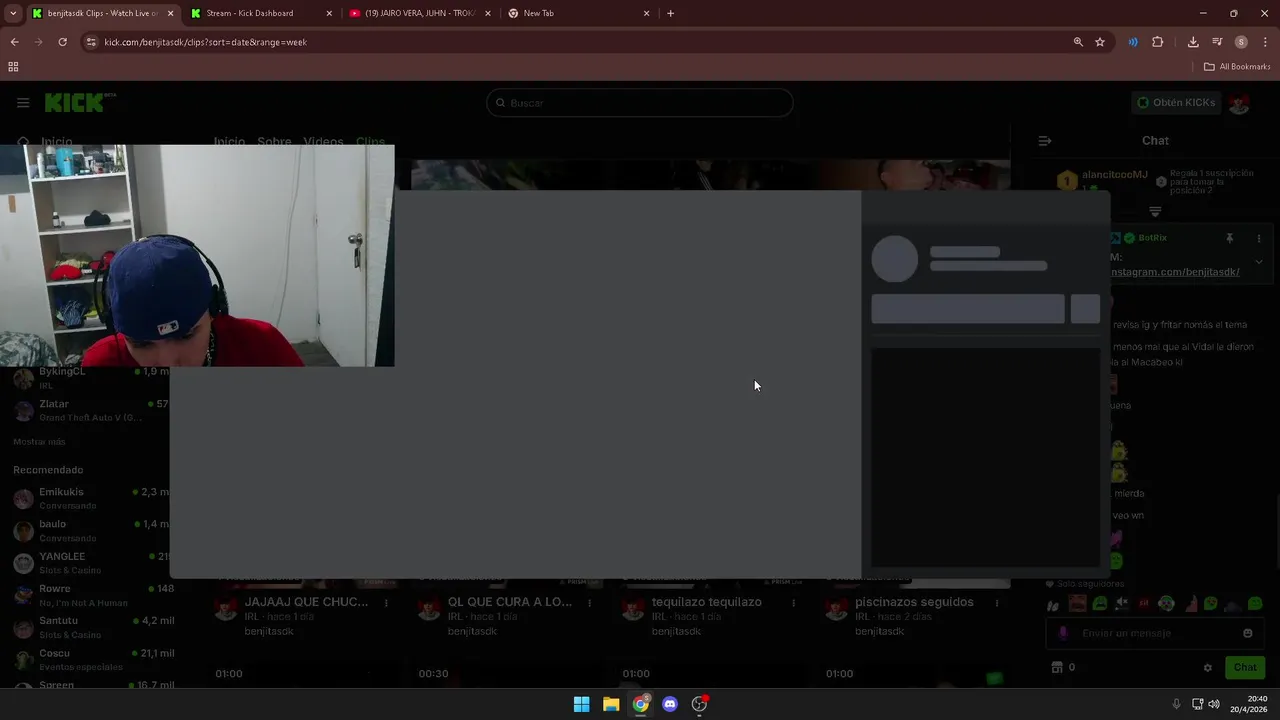Image resolution: width=1280 pixels, height=720 pixels.
Task: Open Coscu recommended channel
Action: point(93,659)
